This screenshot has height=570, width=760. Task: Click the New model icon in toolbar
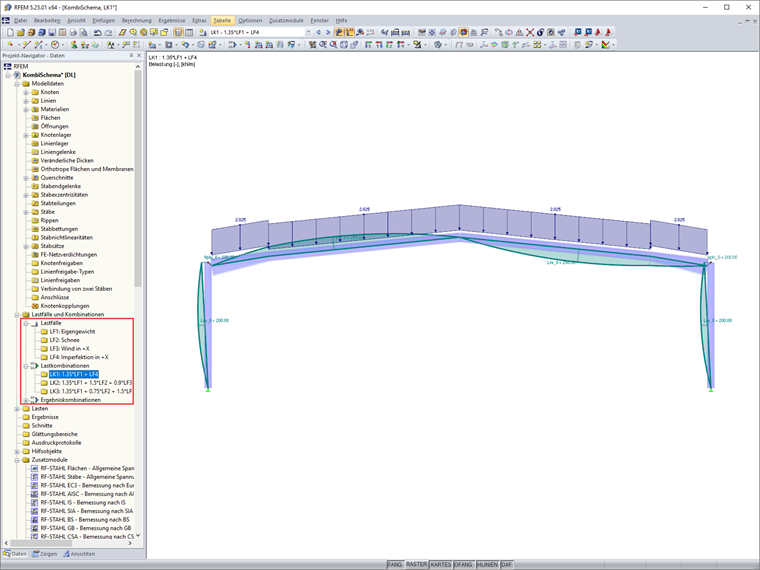click(10, 32)
